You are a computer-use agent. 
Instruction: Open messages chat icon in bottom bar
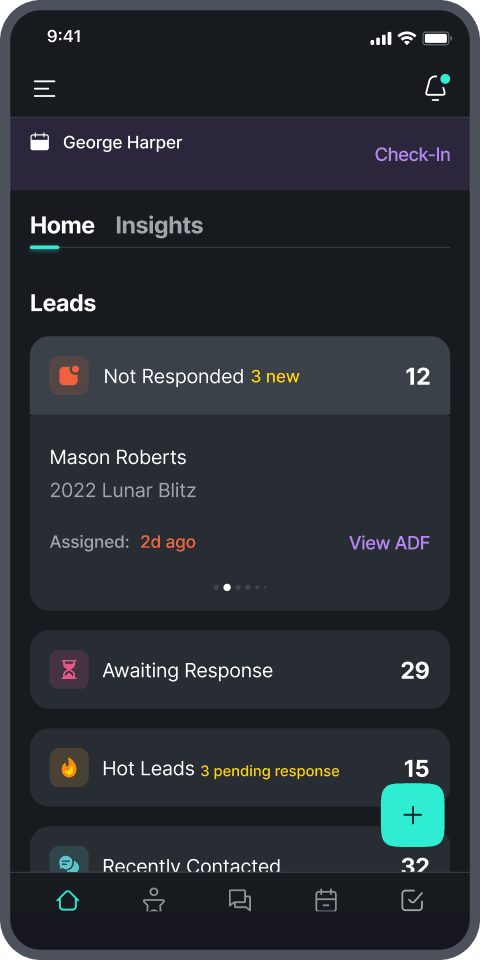click(240, 901)
